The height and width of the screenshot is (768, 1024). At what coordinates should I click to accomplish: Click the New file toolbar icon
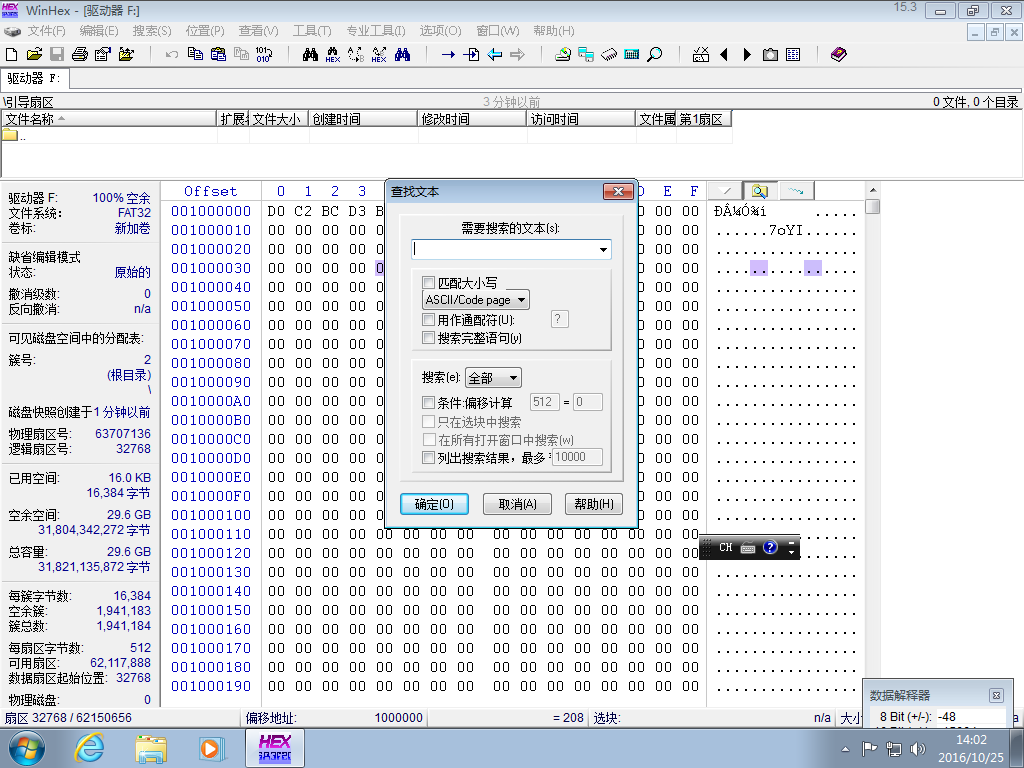click(12, 54)
